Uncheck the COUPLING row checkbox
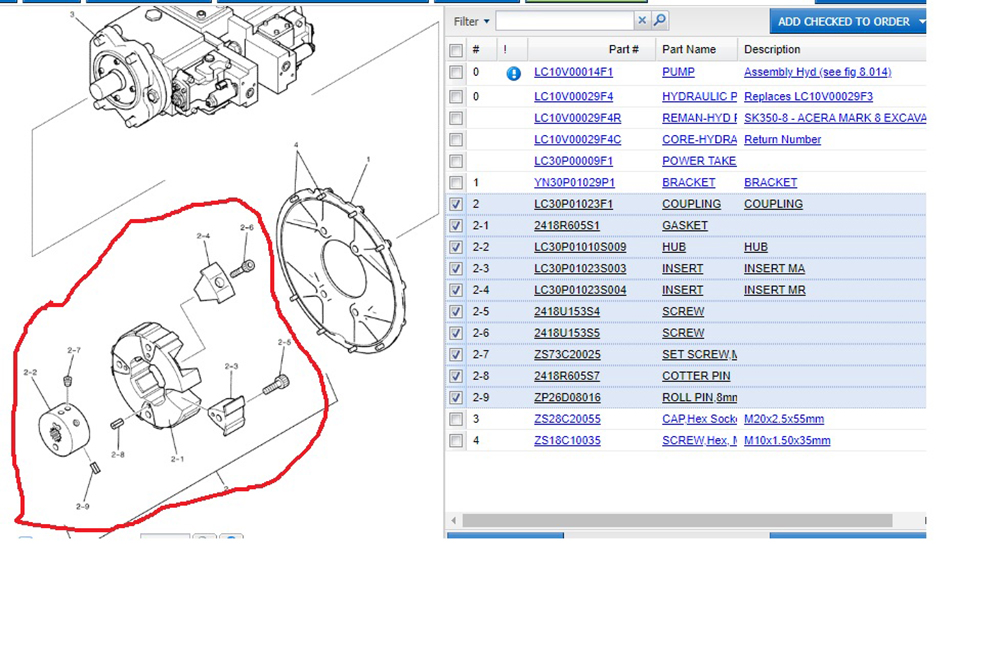Image resolution: width=999 pixels, height=650 pixels. click(x=456, y=204)
